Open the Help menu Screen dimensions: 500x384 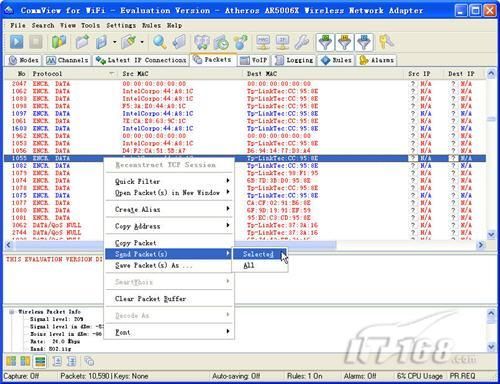tap(174, 25)
